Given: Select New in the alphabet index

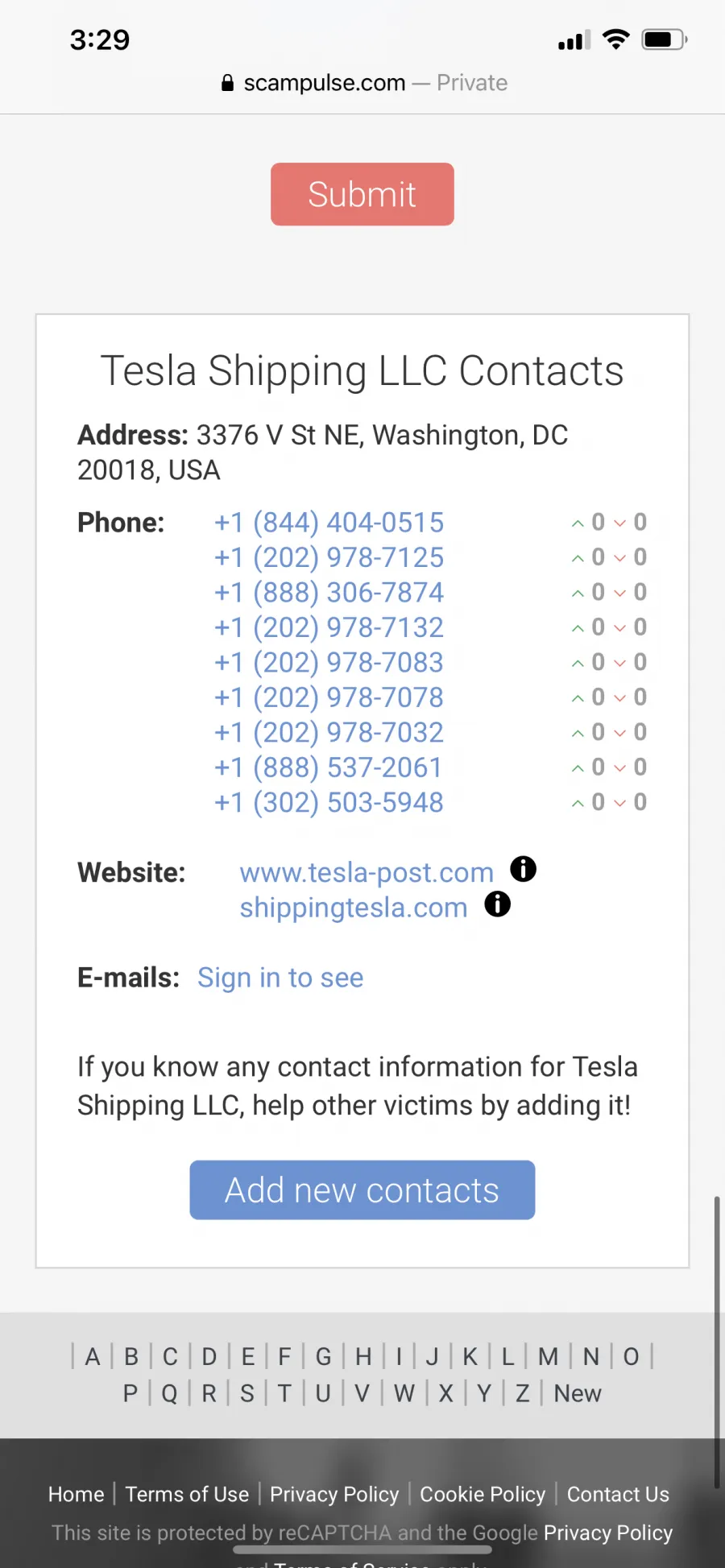Looking at the screenshot, I should point(578,1393).
